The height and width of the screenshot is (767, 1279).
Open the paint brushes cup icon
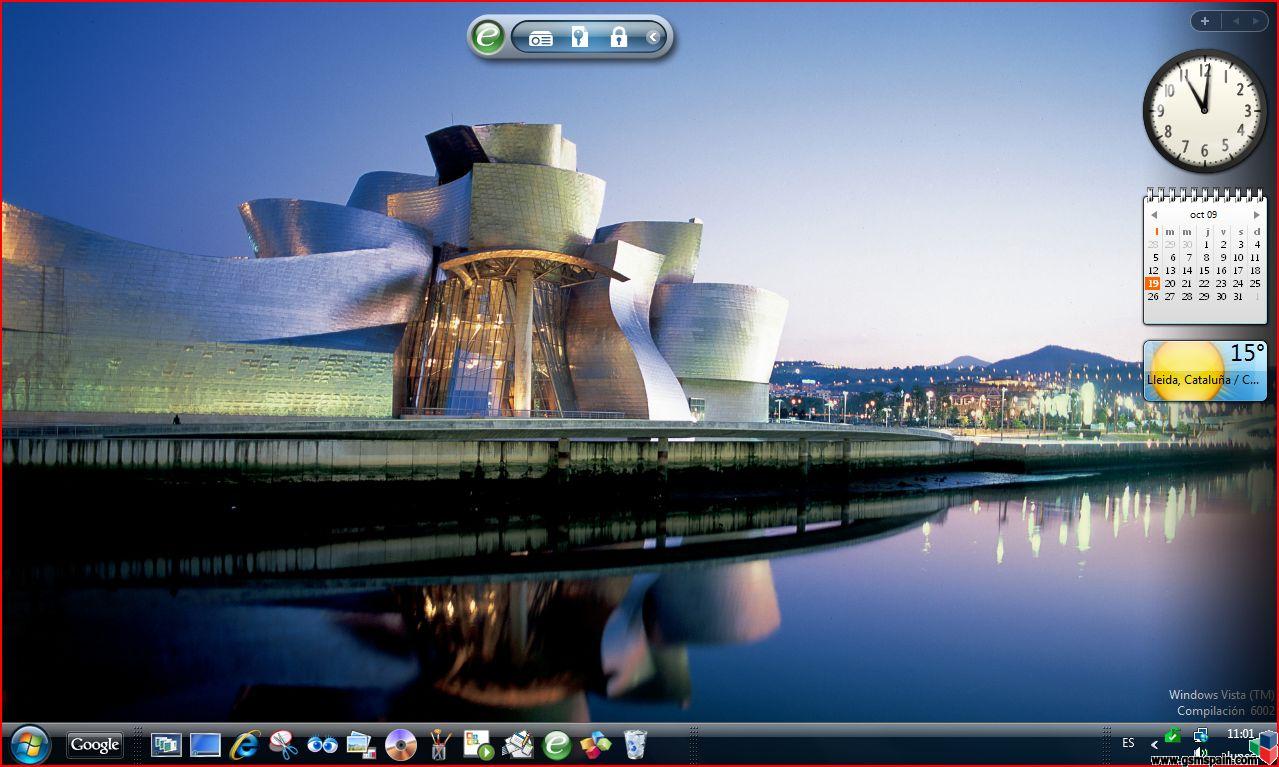[439, 745]
